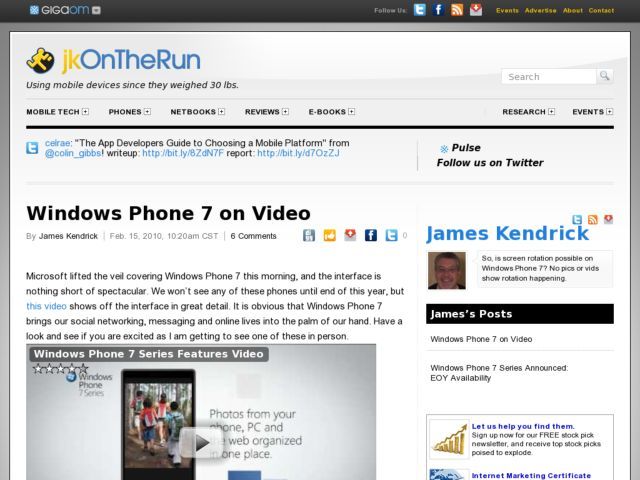Click the Twitter icon above James Kendrick's name
Screen dimensions: 640x480
[x=577, y=220]
